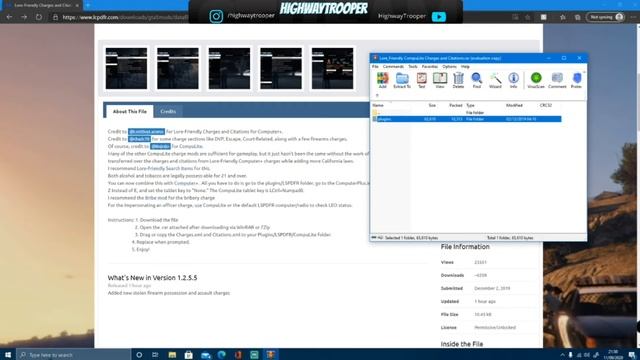The image size is (640, 360).
Task: Open the Windows Start menu
Action: pyautogui.click(x=8, y=355)
